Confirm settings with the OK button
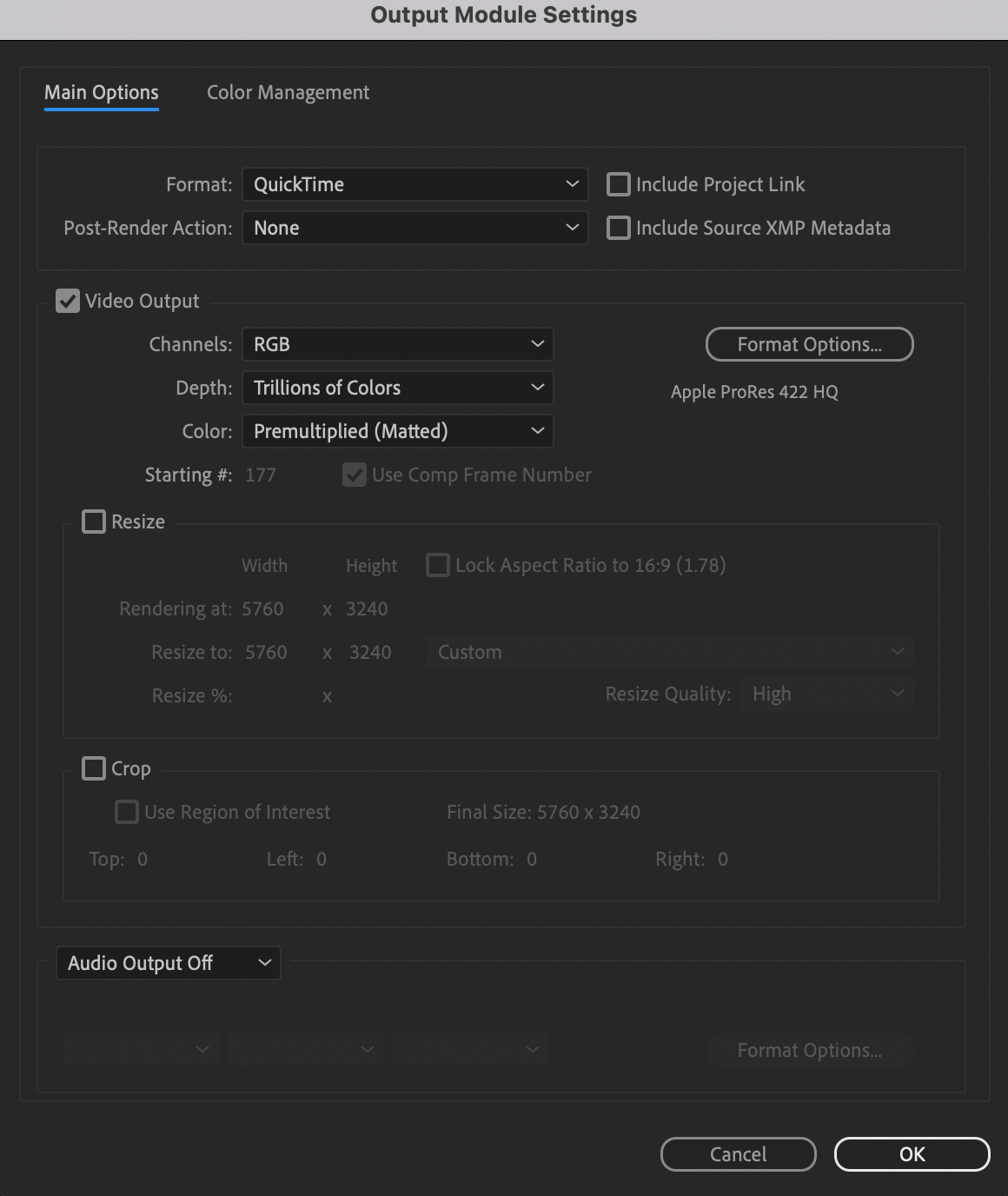Screen dimensions: 1008x1196 [912, 1154]
